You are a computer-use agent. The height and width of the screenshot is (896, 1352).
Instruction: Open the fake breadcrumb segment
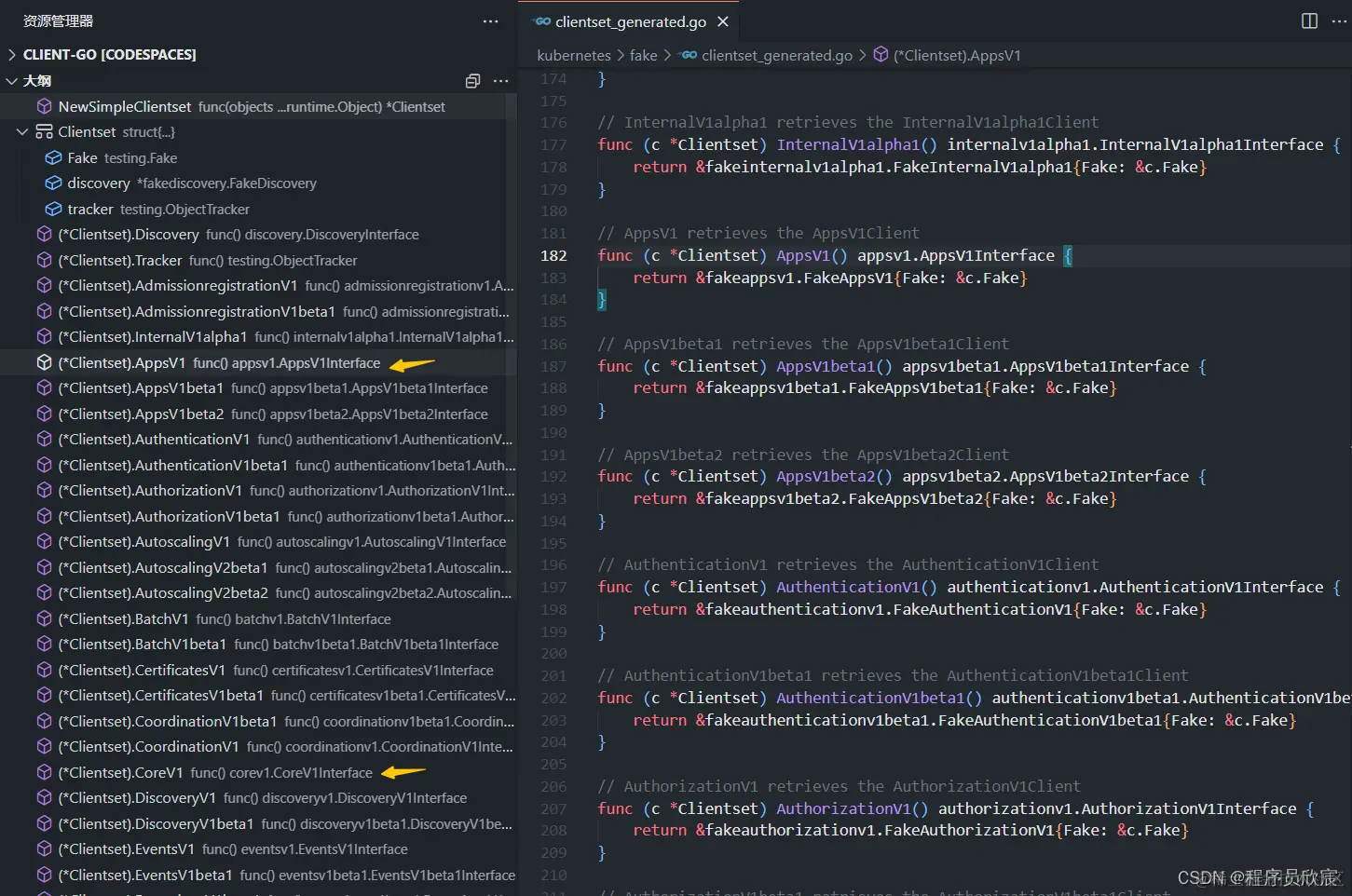point(643,56)
